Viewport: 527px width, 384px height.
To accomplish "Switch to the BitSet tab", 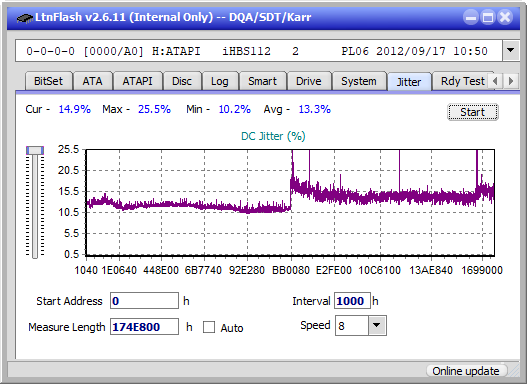I will (x=48, y=81).
